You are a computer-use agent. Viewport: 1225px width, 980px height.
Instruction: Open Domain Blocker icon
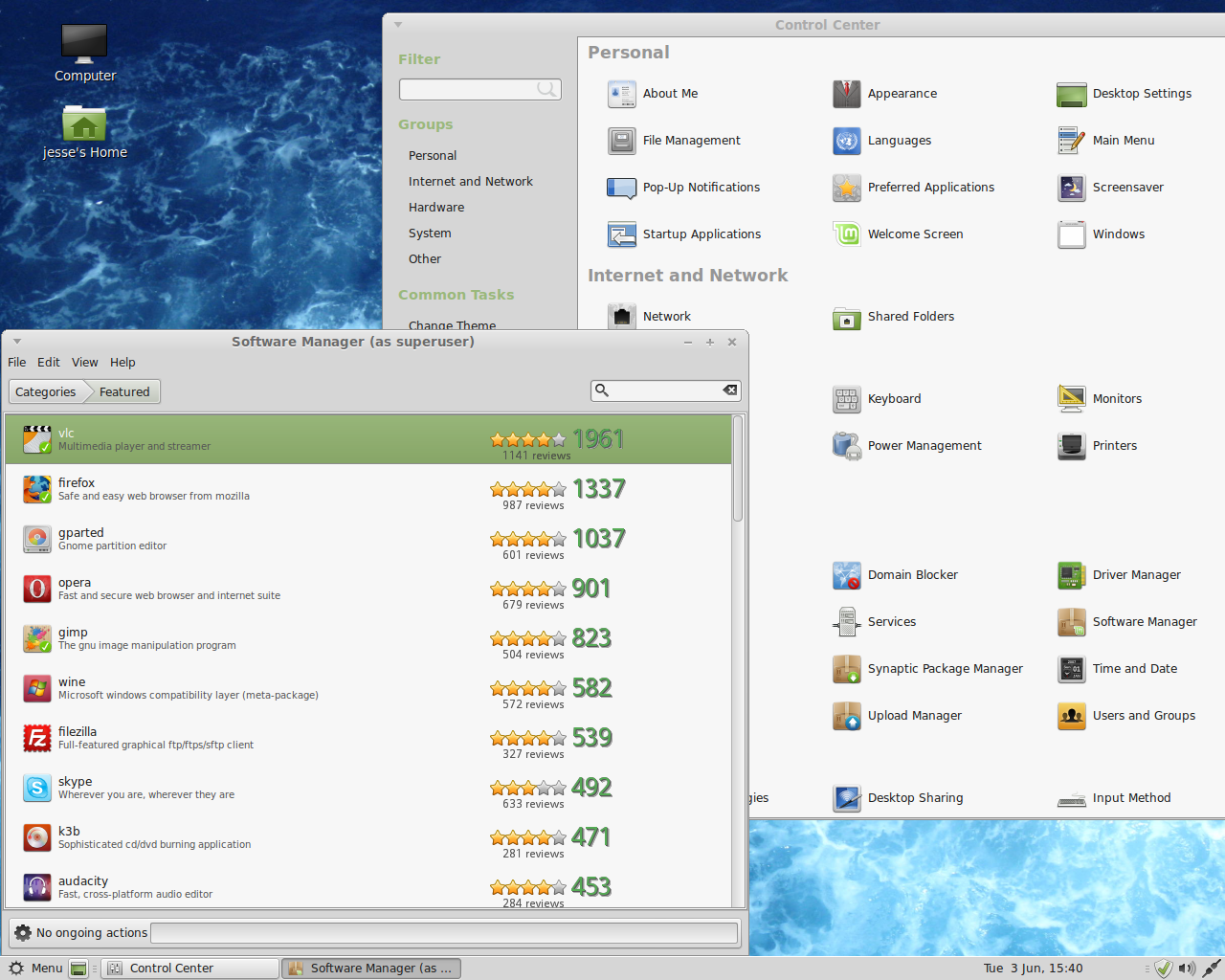[847, 575]
